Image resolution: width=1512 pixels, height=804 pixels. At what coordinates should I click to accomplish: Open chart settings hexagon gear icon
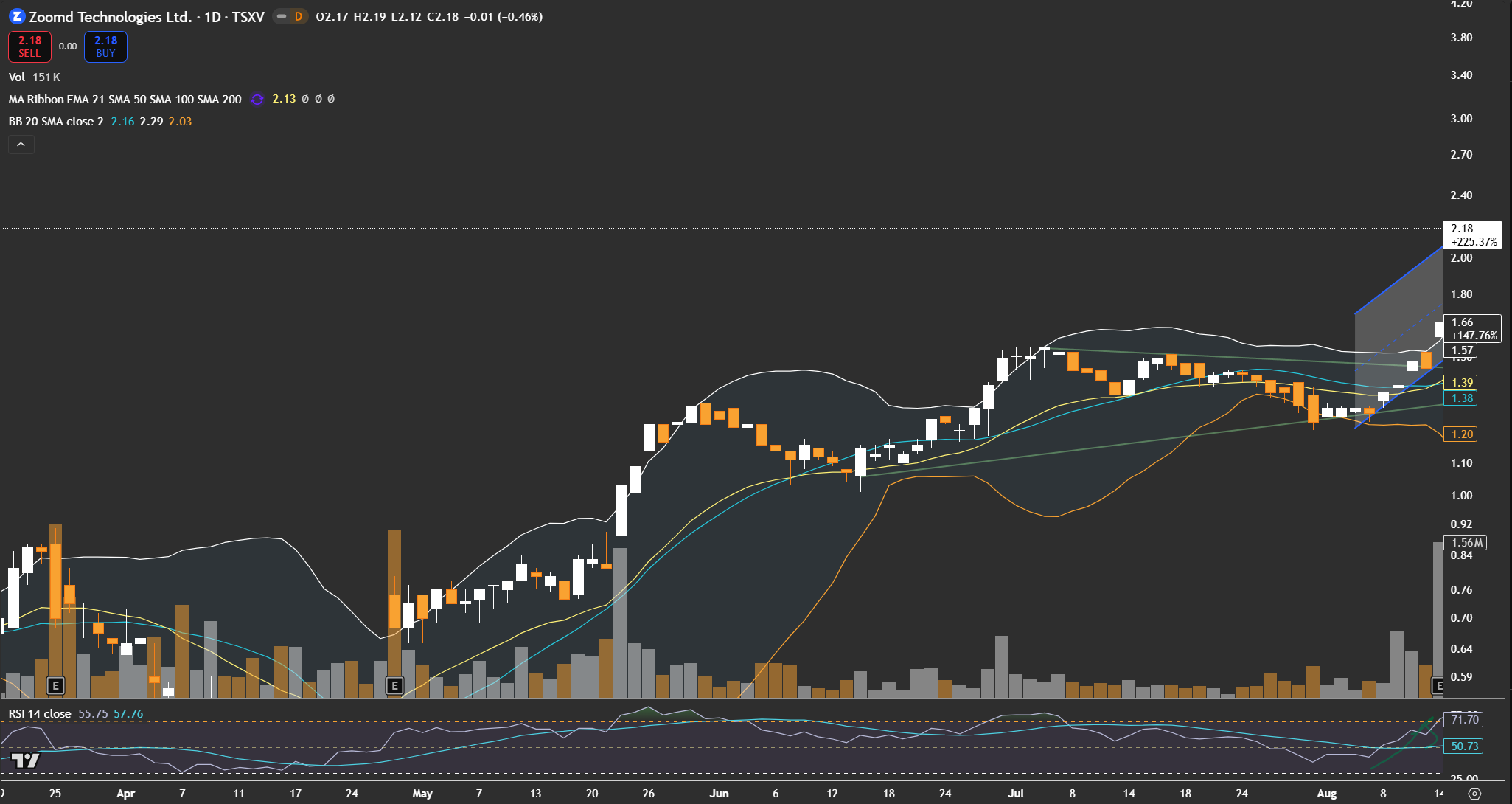coord(1474,794)
